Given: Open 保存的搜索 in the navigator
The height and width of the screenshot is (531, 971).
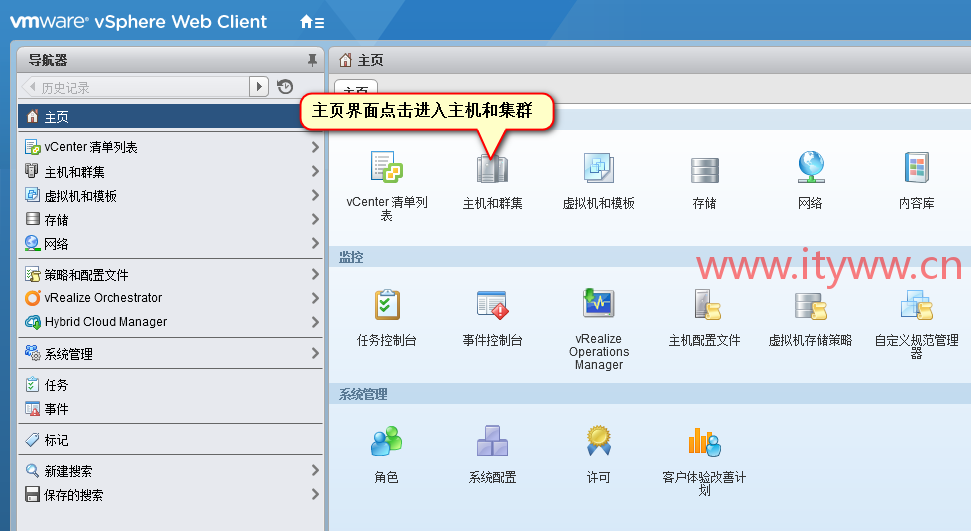Looking at the screenshot, I should pyautogui.click(x=171, y=494).
